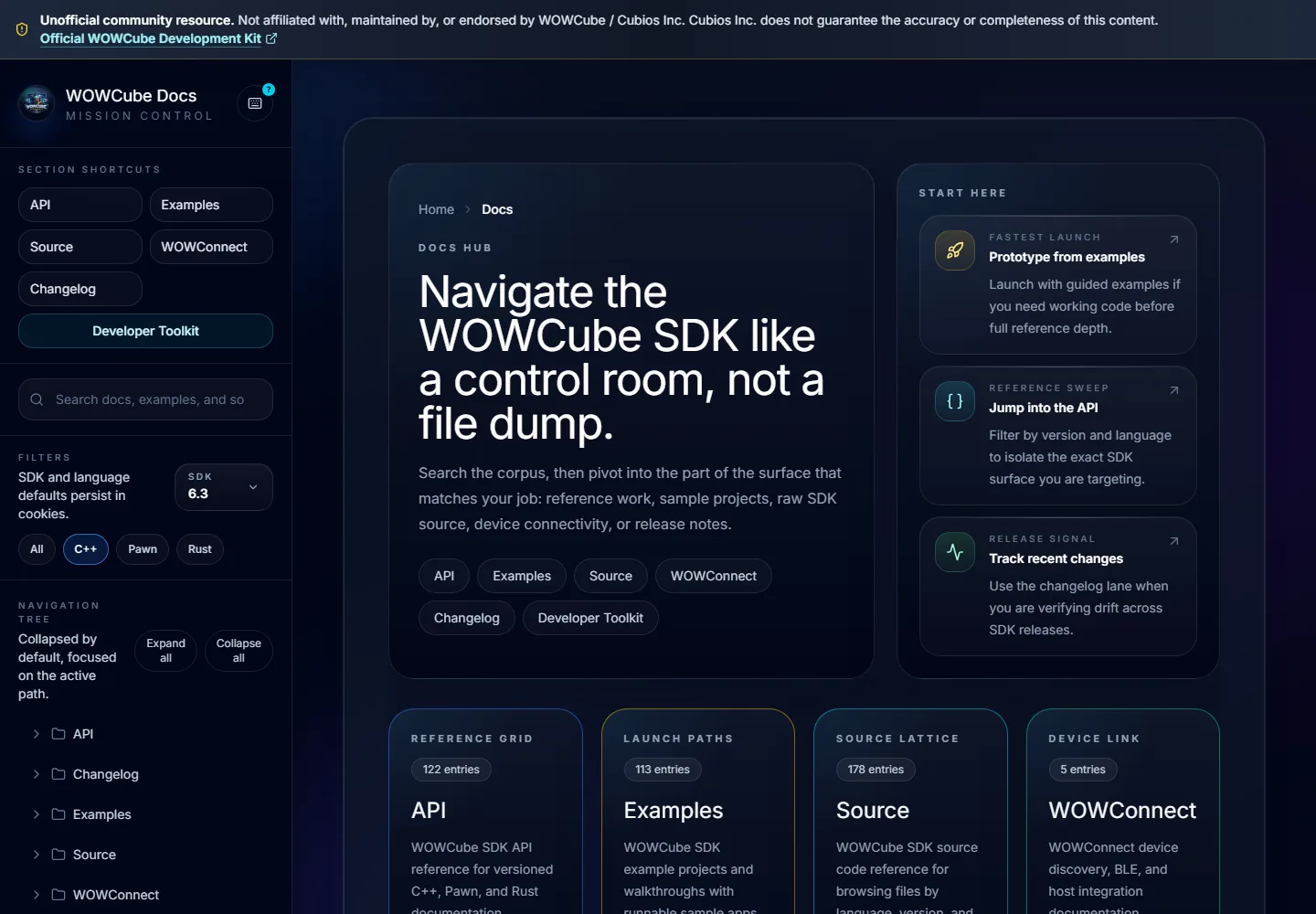
Task: Open the Jump into the API card
Action: tap(1058, 435)
